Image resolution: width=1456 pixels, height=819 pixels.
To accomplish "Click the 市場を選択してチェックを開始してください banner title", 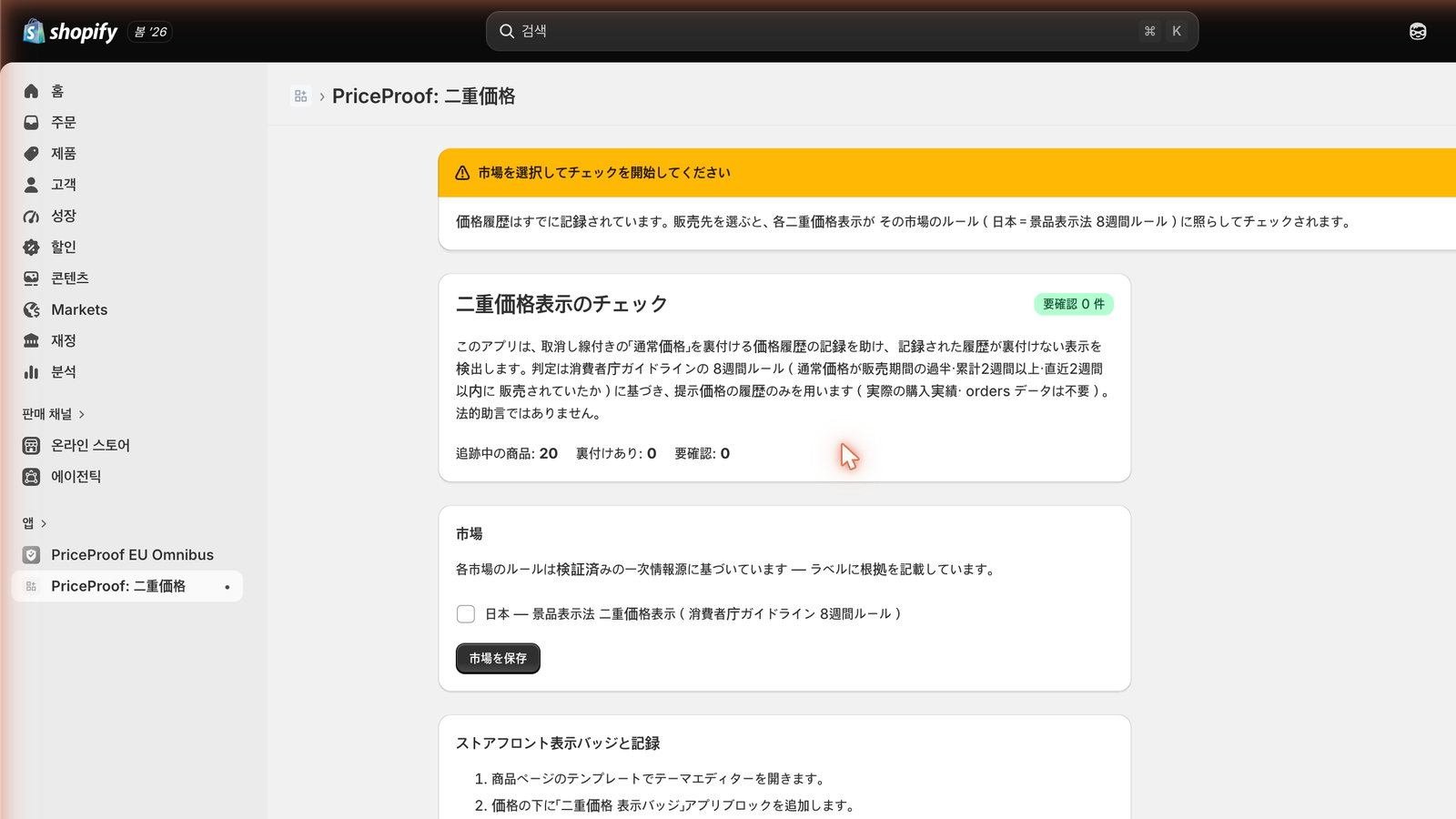I will [604, 173].
